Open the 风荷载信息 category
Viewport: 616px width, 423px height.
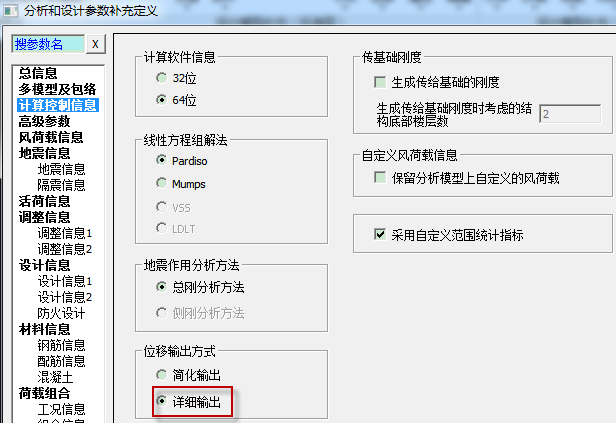tap(51, 137)
